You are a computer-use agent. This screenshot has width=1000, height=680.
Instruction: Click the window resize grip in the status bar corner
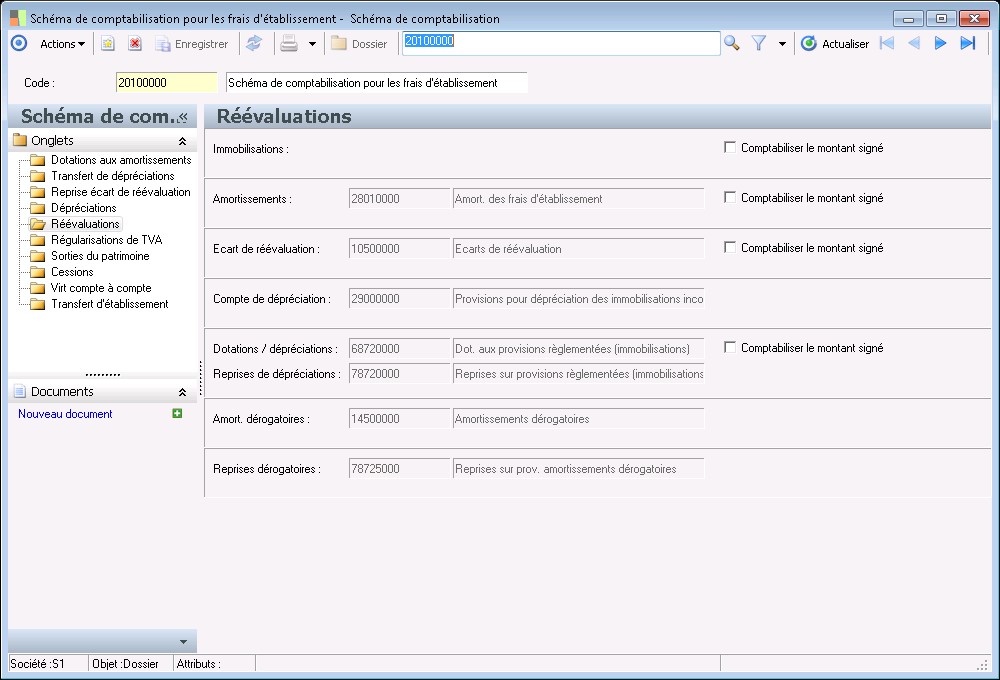[x=982, y=665]
